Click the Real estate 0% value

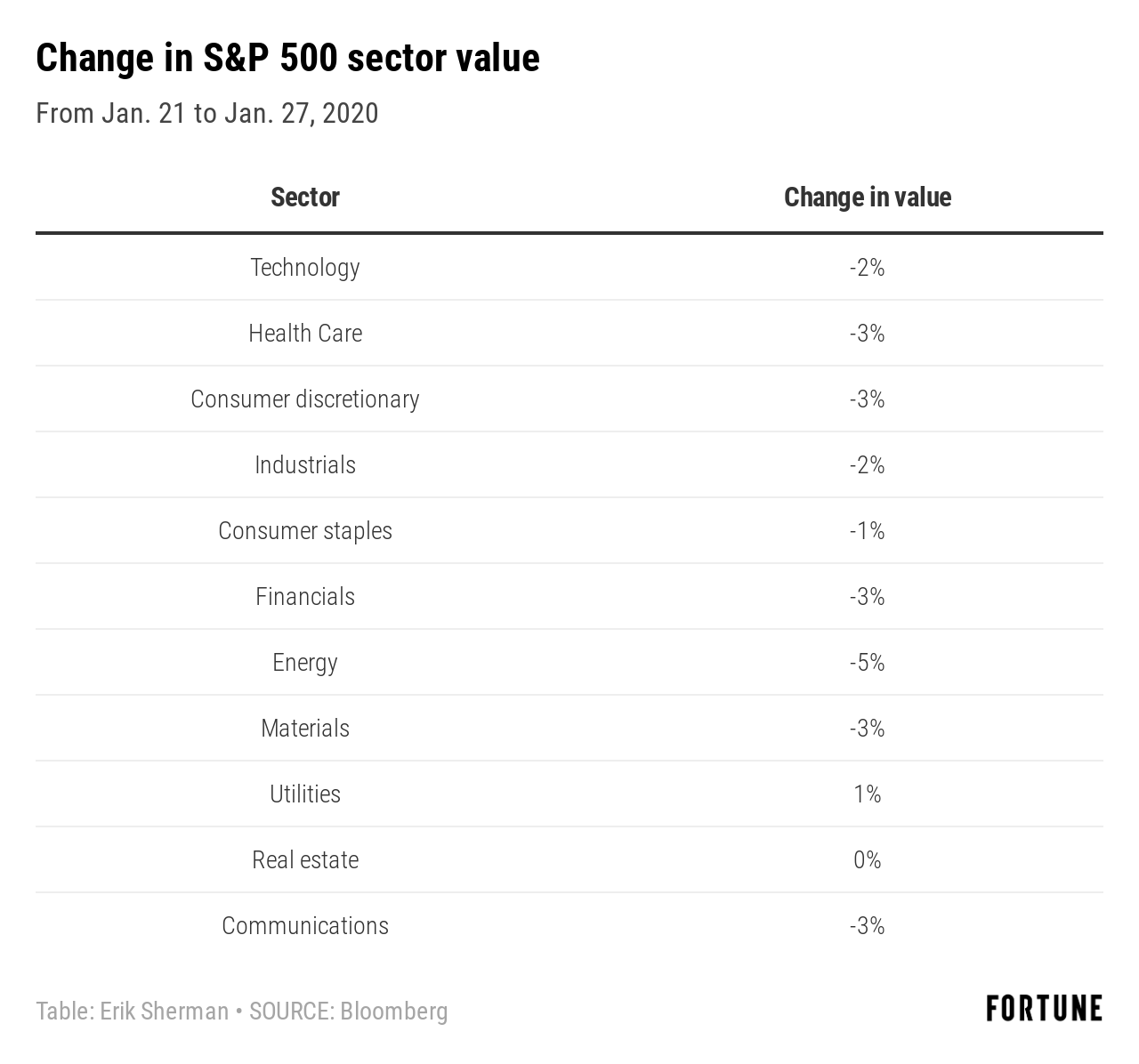coord(867,860)
